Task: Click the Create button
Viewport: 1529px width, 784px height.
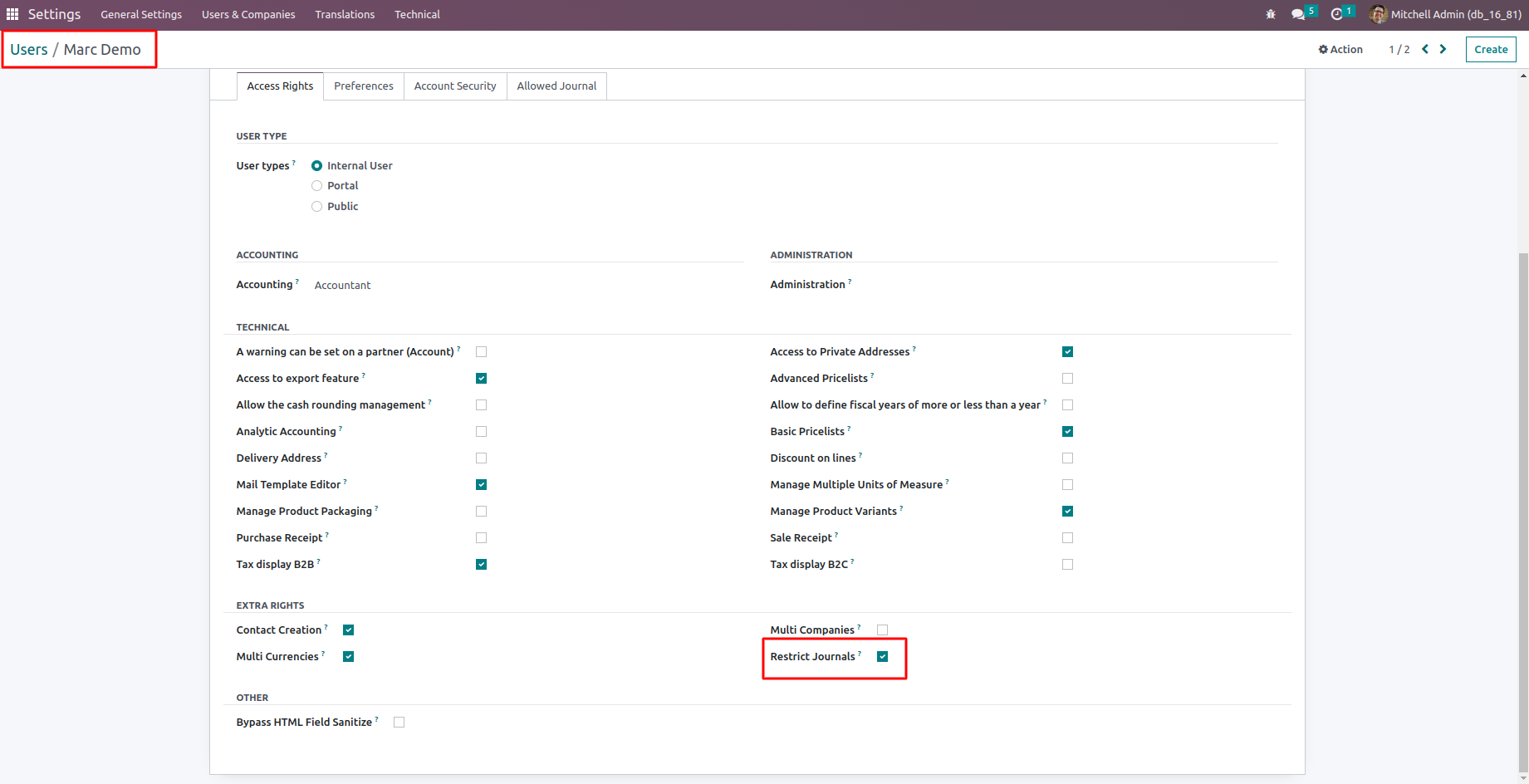Action: (x=1491, y=49)
